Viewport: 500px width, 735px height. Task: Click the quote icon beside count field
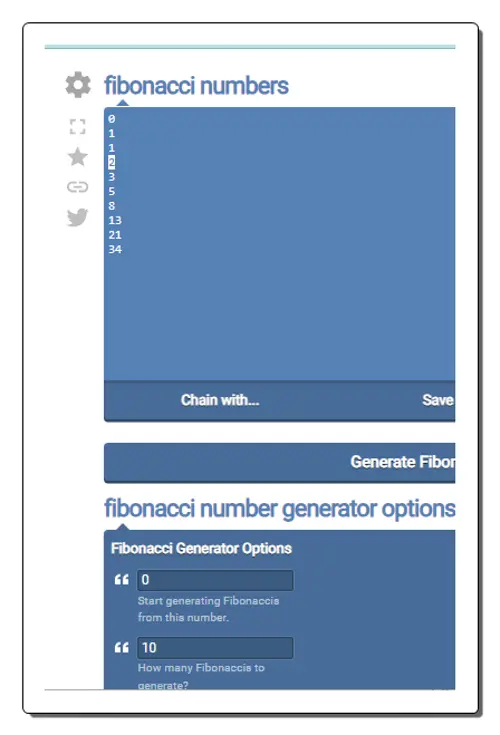[x=122, y=648]
